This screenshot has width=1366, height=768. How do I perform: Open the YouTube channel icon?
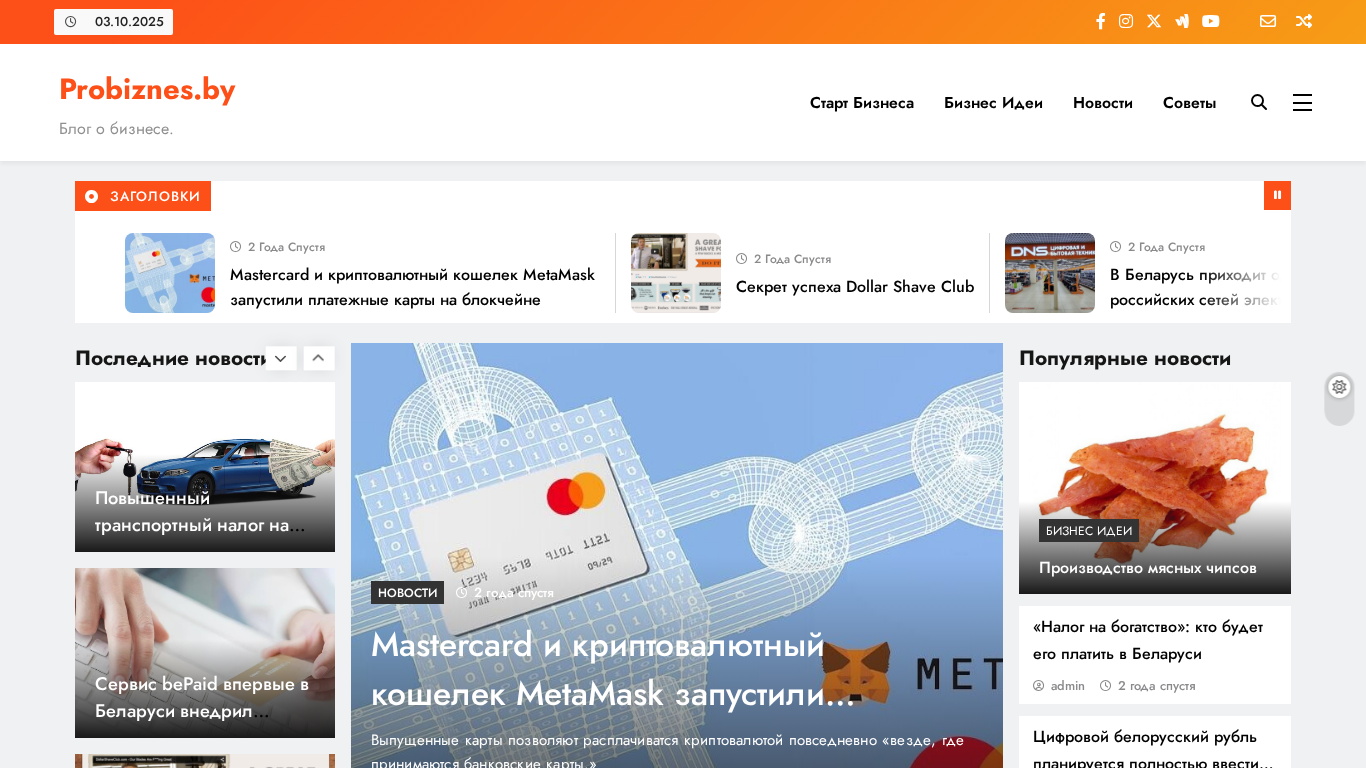[x=1211, y=21]
